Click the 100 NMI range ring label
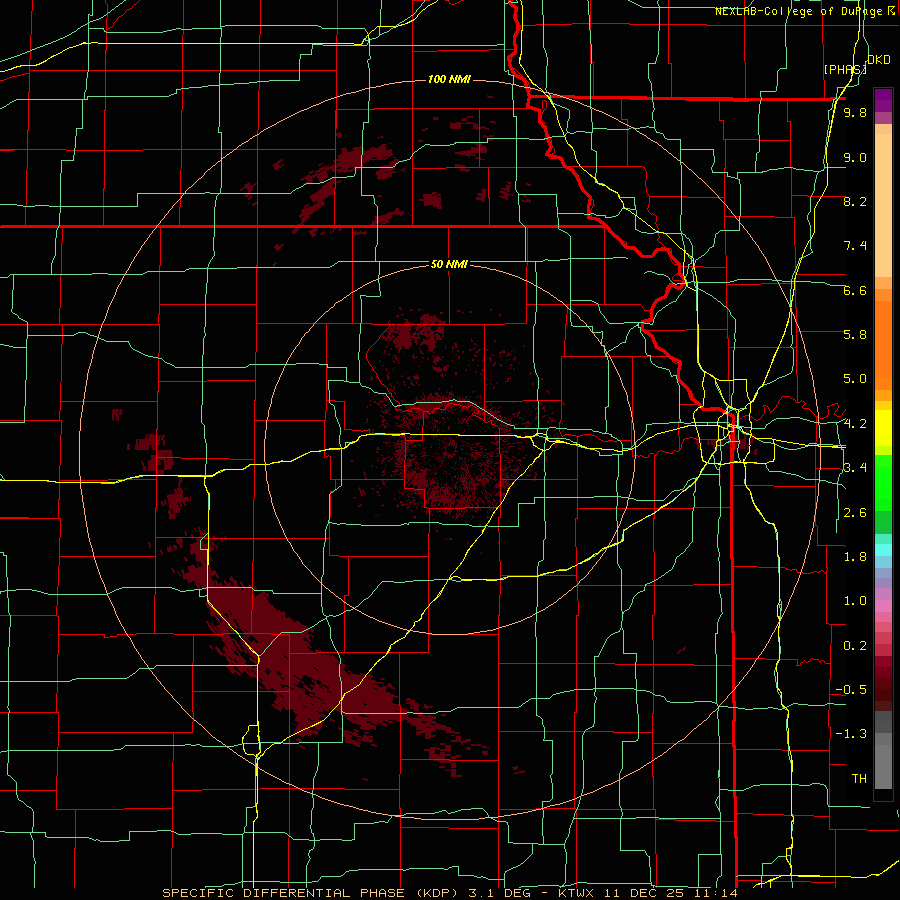 point(449,79)
